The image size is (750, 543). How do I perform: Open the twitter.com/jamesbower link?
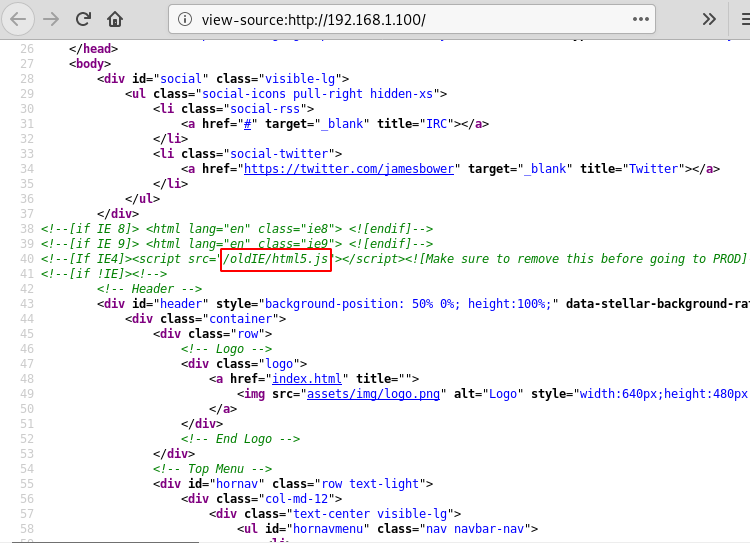pos(349,169)
